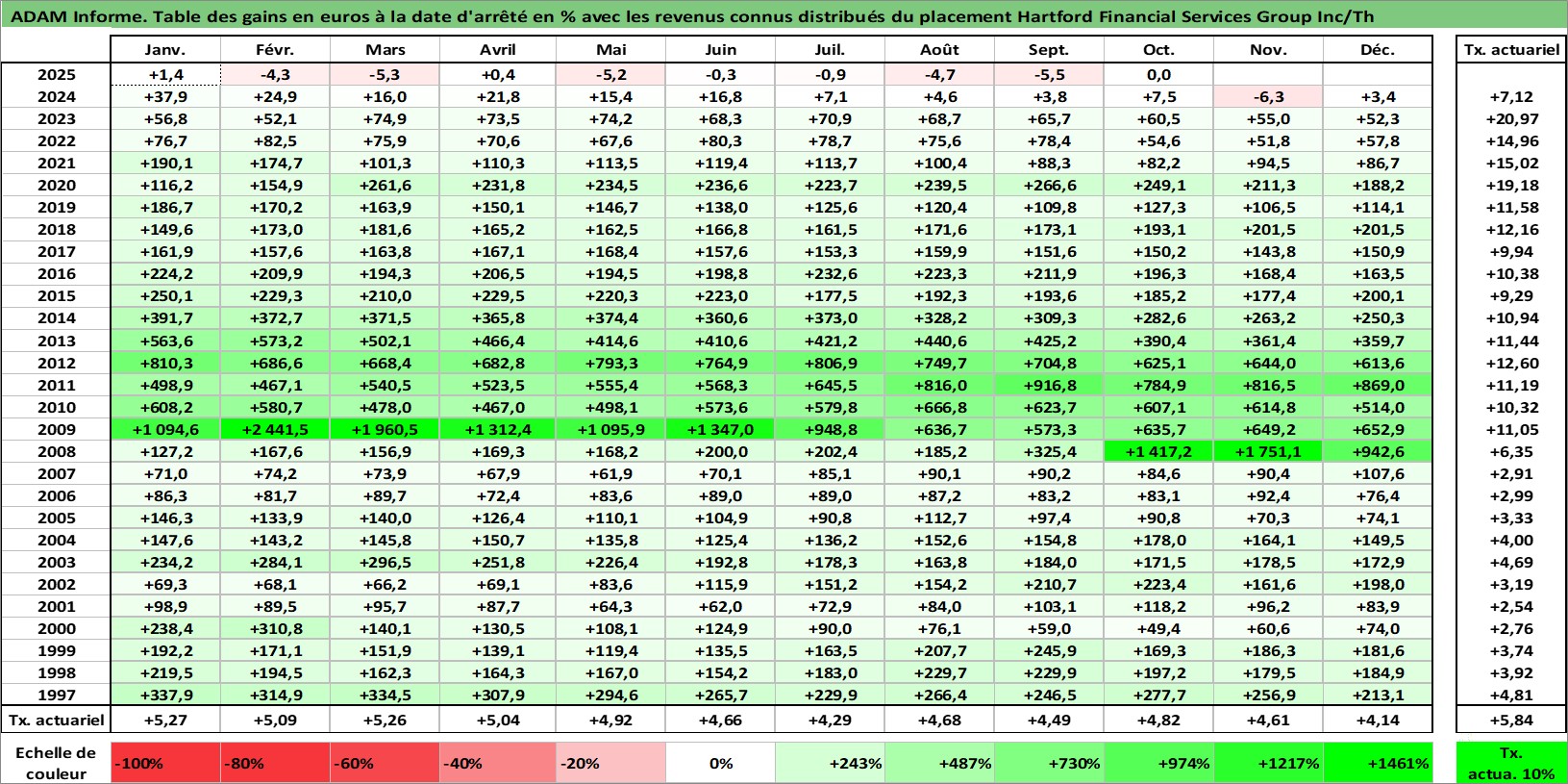Click the Août column header

click(939, 50)
